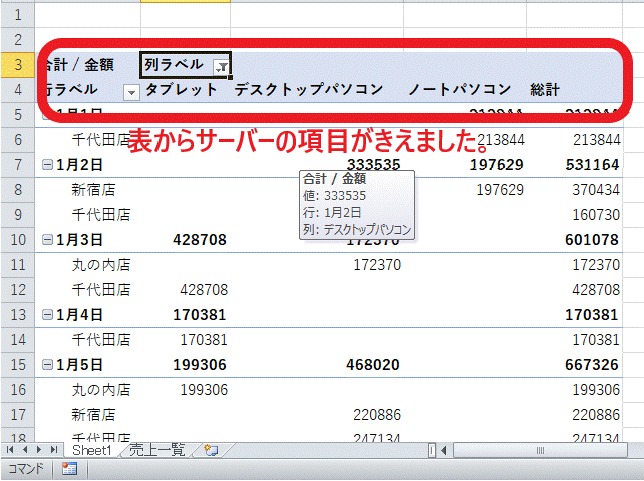Jump to last sheet tab arrow
The image size is (644, 481).
55,451
